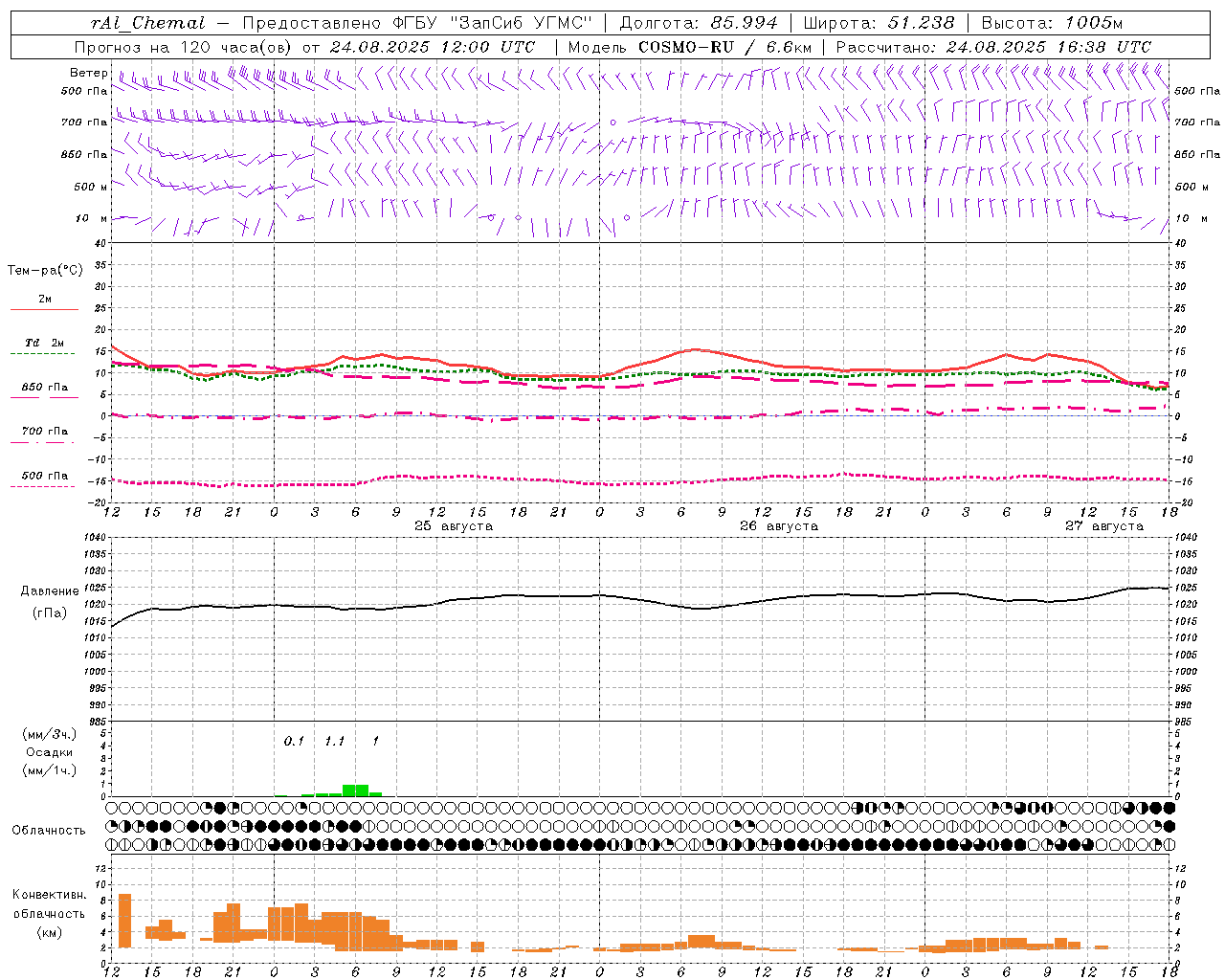Click the station name rAl_Chemal in the header

coord(148,23)
